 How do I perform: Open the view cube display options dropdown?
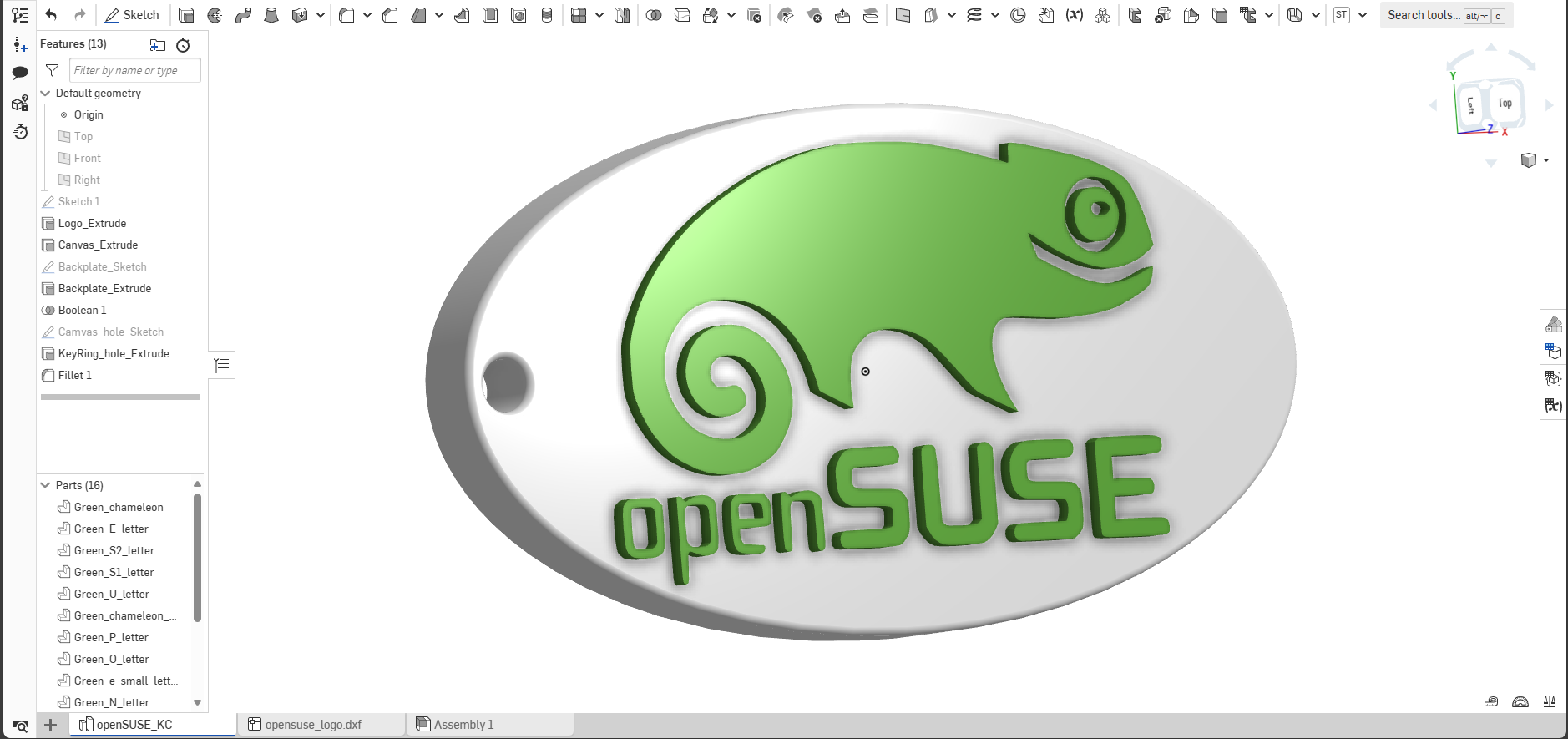point(1546,160)
